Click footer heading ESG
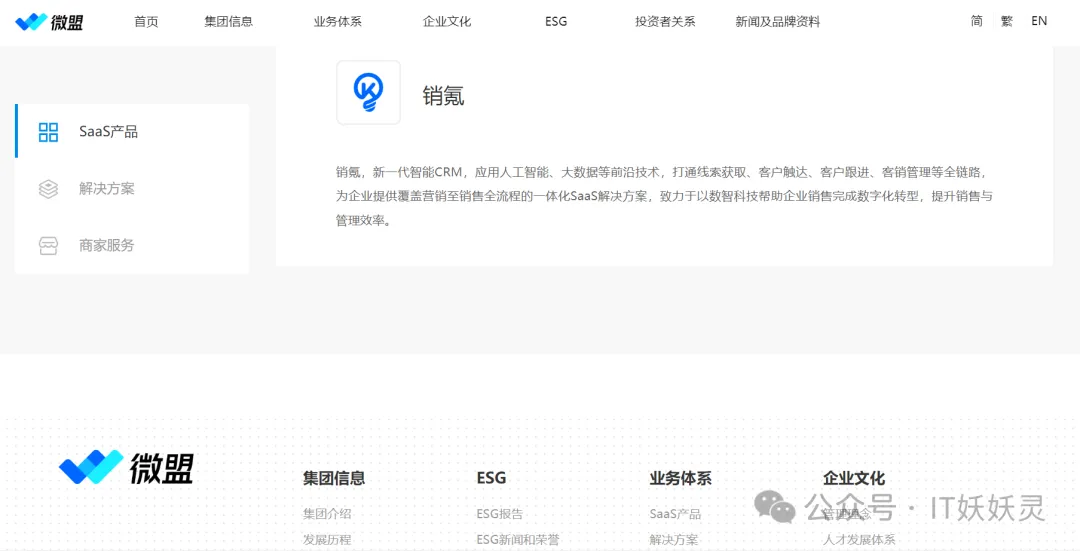1080x551 pixels. click(491, 478)
